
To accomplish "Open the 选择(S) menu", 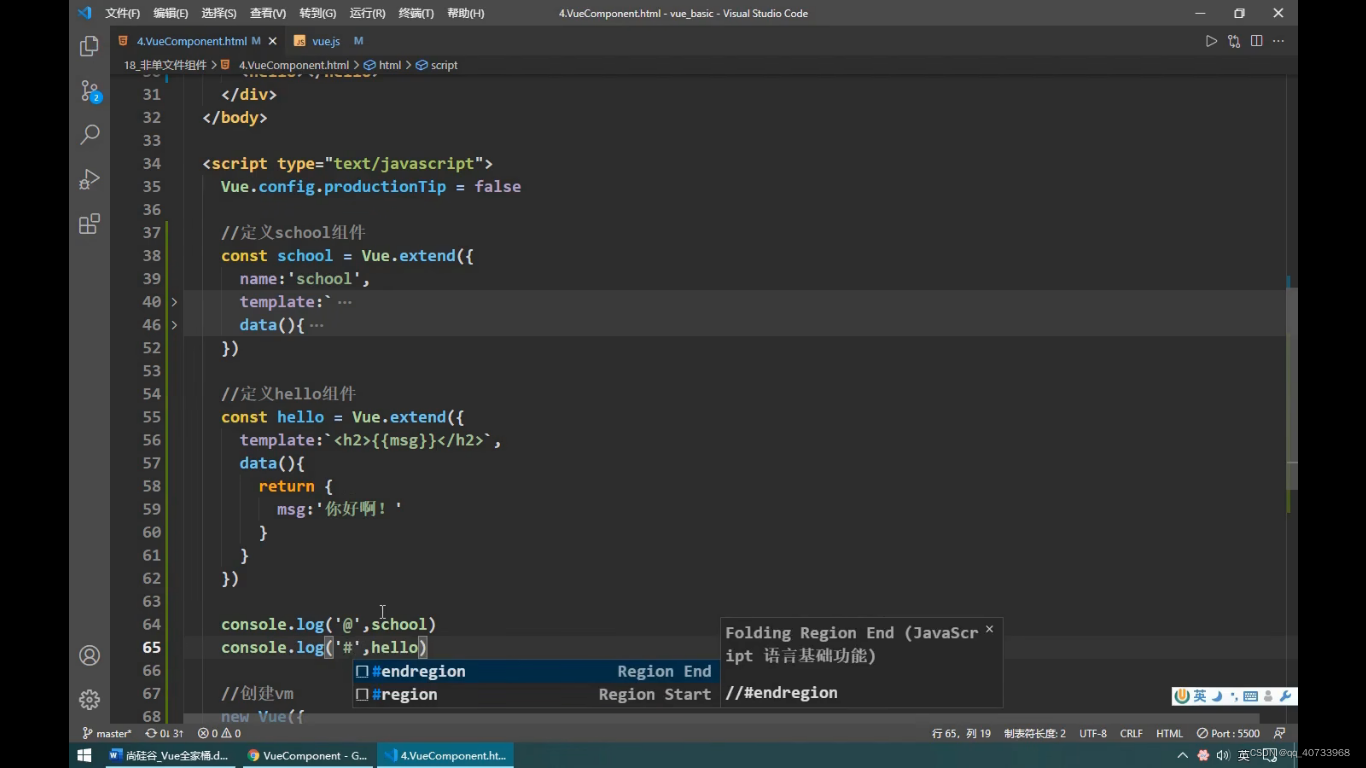I will pos(219,13).
